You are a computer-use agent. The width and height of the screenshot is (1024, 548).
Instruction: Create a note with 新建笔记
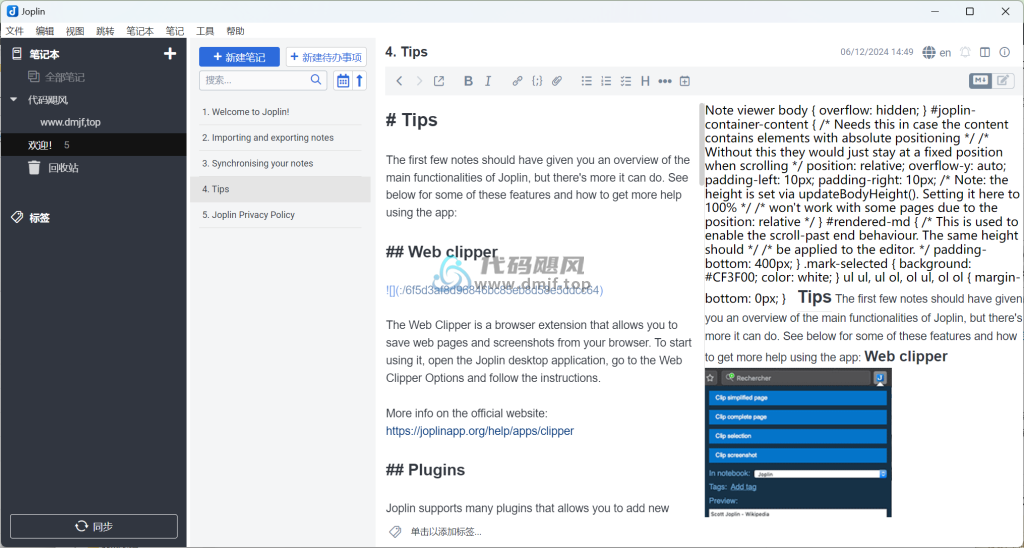[x=239, y=57]
